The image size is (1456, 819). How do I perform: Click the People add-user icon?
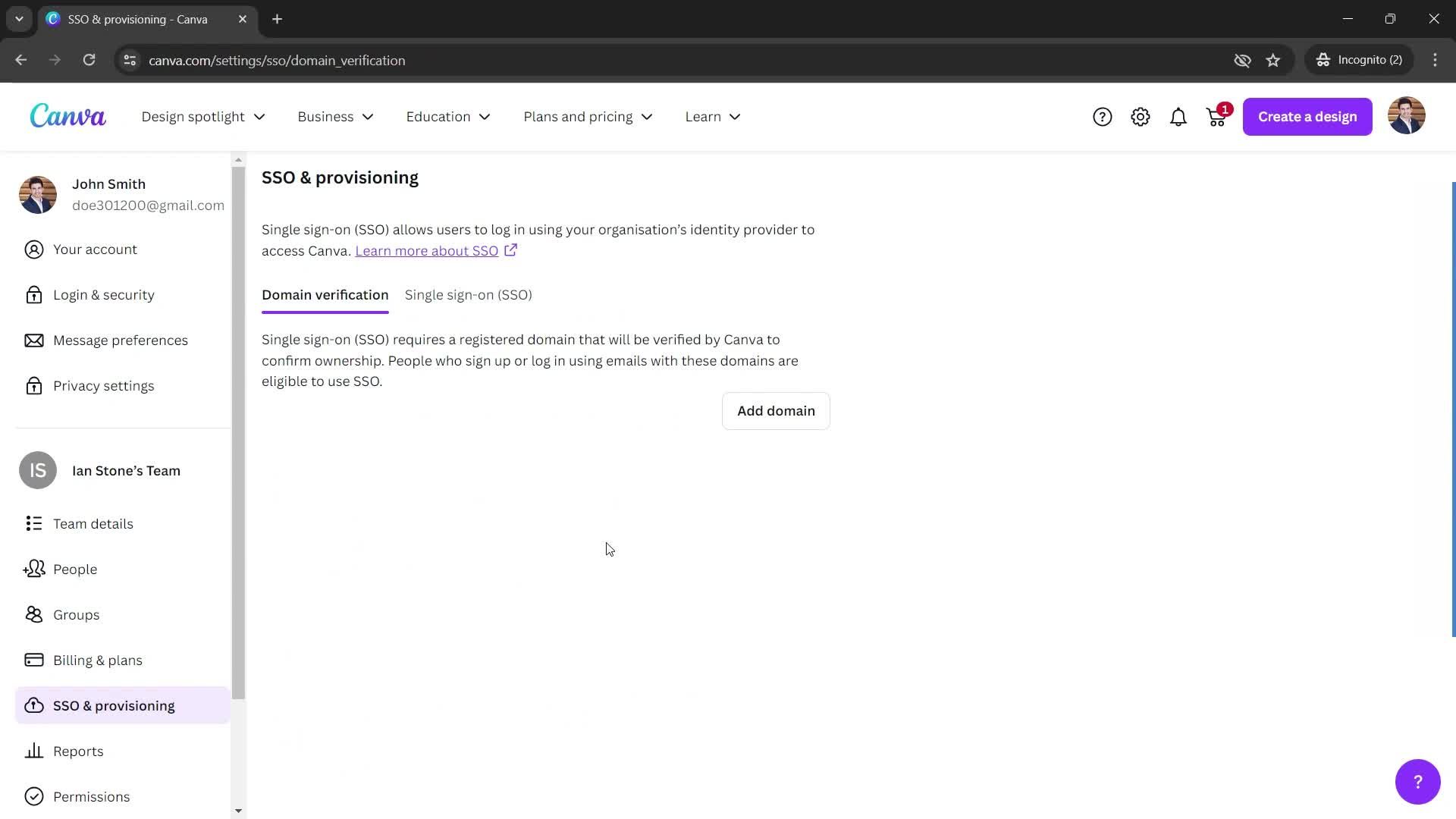click(34, 570)
